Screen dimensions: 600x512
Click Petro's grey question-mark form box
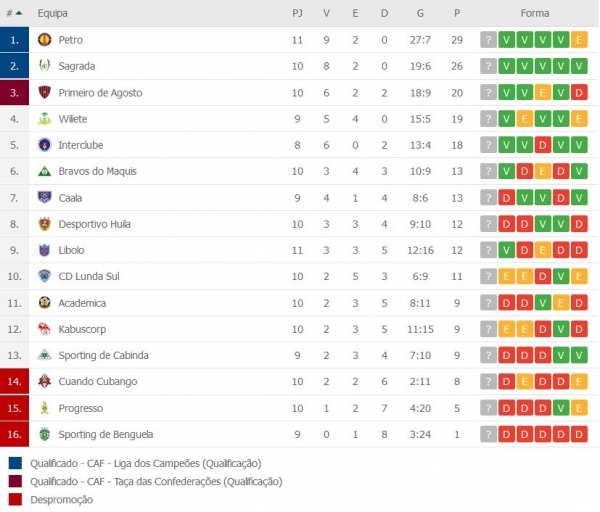tap(488, 40)
